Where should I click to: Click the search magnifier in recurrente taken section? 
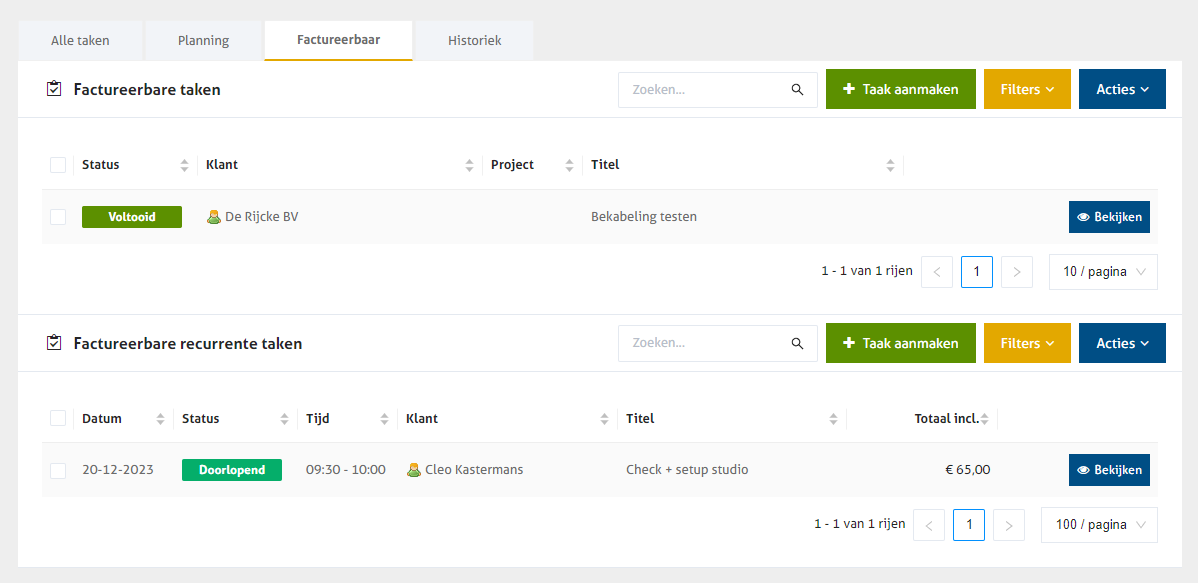[797, 343]
